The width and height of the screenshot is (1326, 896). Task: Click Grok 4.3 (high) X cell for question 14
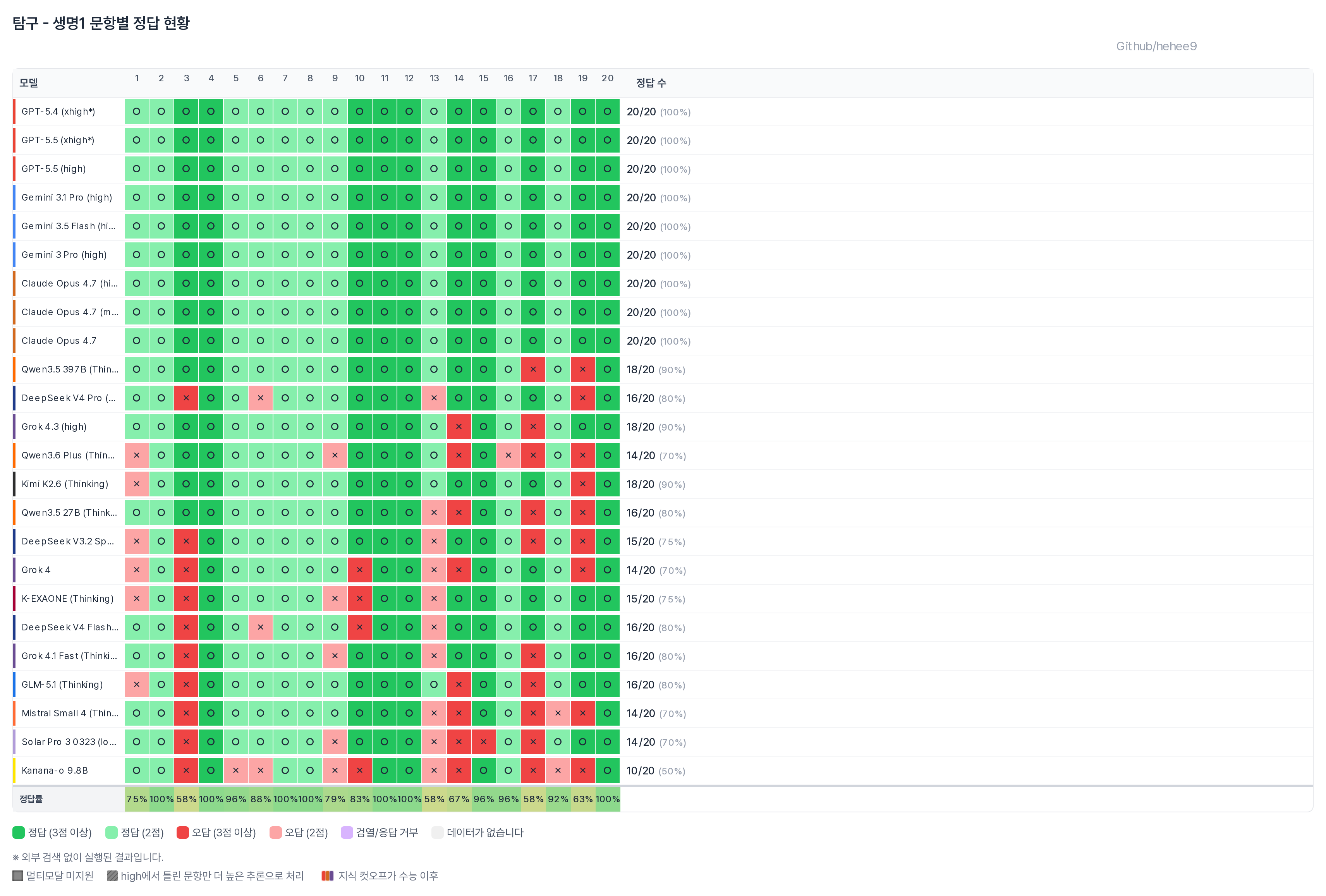tap(459, 427)
